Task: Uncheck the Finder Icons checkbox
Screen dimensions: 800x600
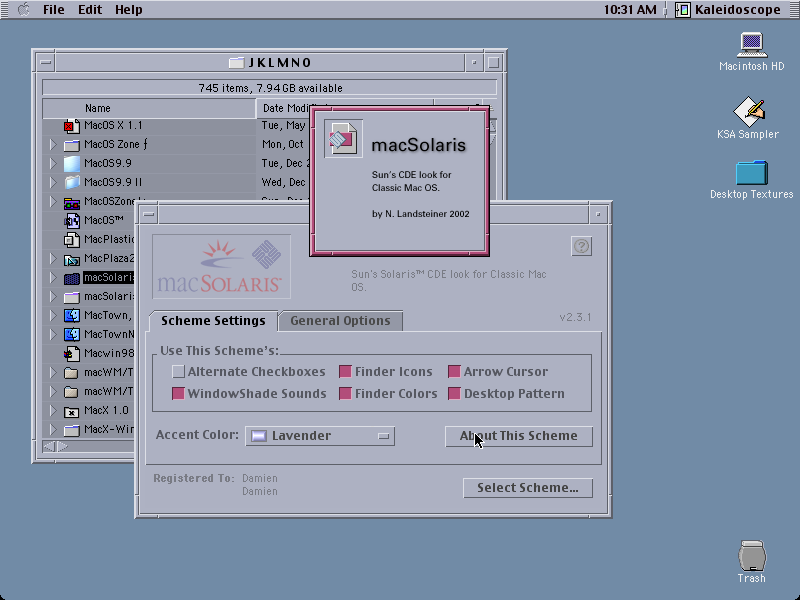Action: (345, 371)
